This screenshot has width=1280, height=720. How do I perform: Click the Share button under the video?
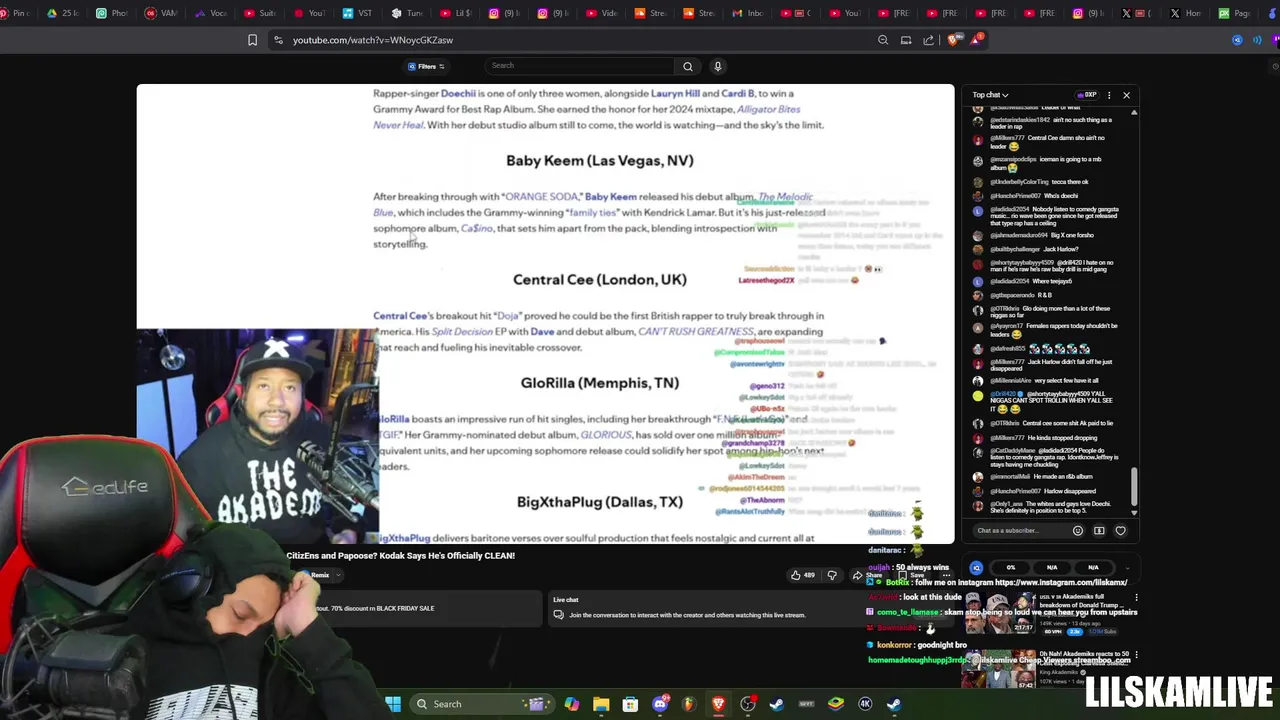(x=866, y=575)
